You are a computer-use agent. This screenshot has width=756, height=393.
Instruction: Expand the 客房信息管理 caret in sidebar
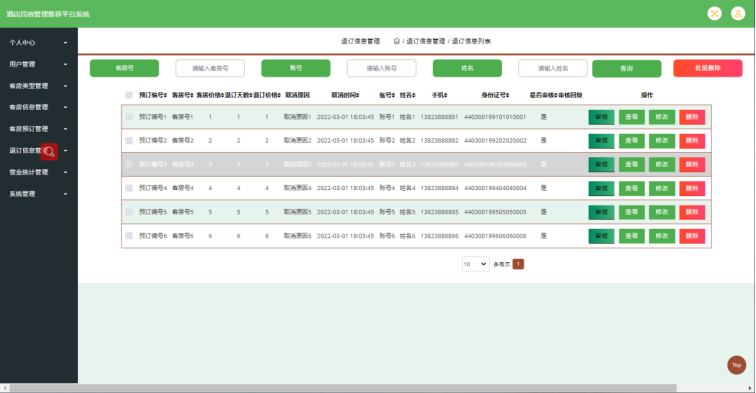click(x=66, y=107)
